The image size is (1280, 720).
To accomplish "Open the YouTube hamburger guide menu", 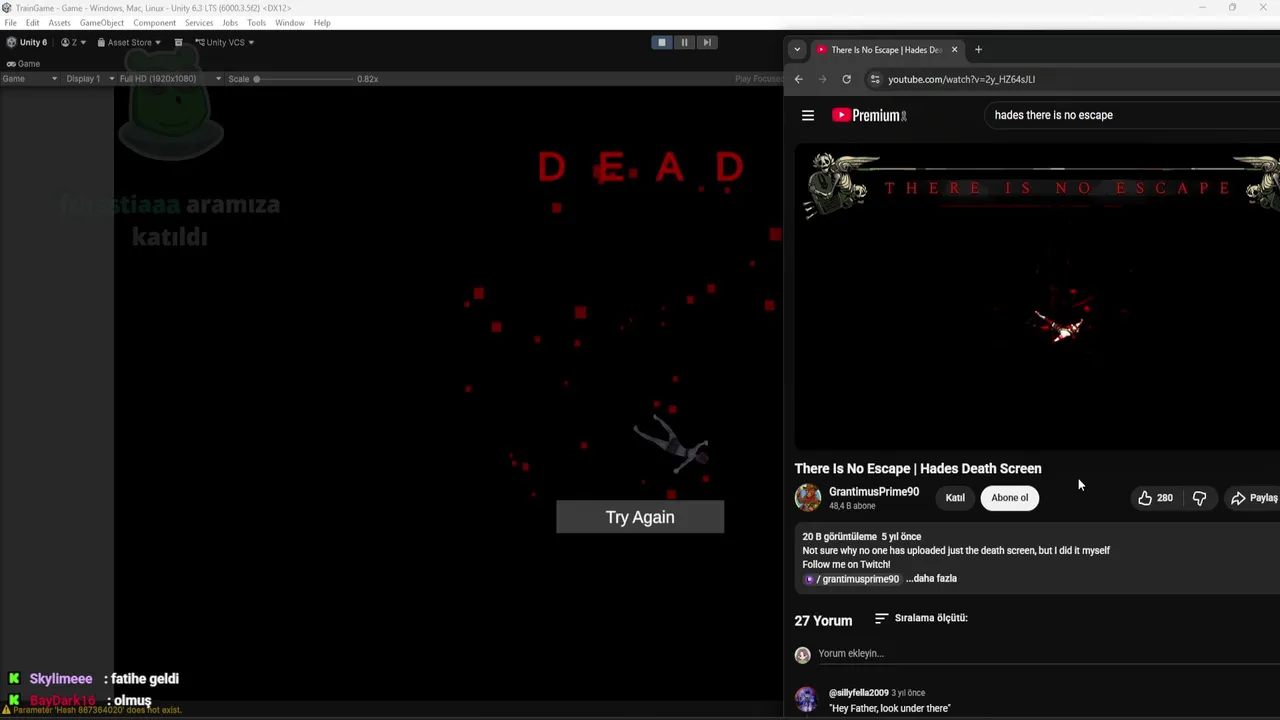I will [x=808, y=115].
